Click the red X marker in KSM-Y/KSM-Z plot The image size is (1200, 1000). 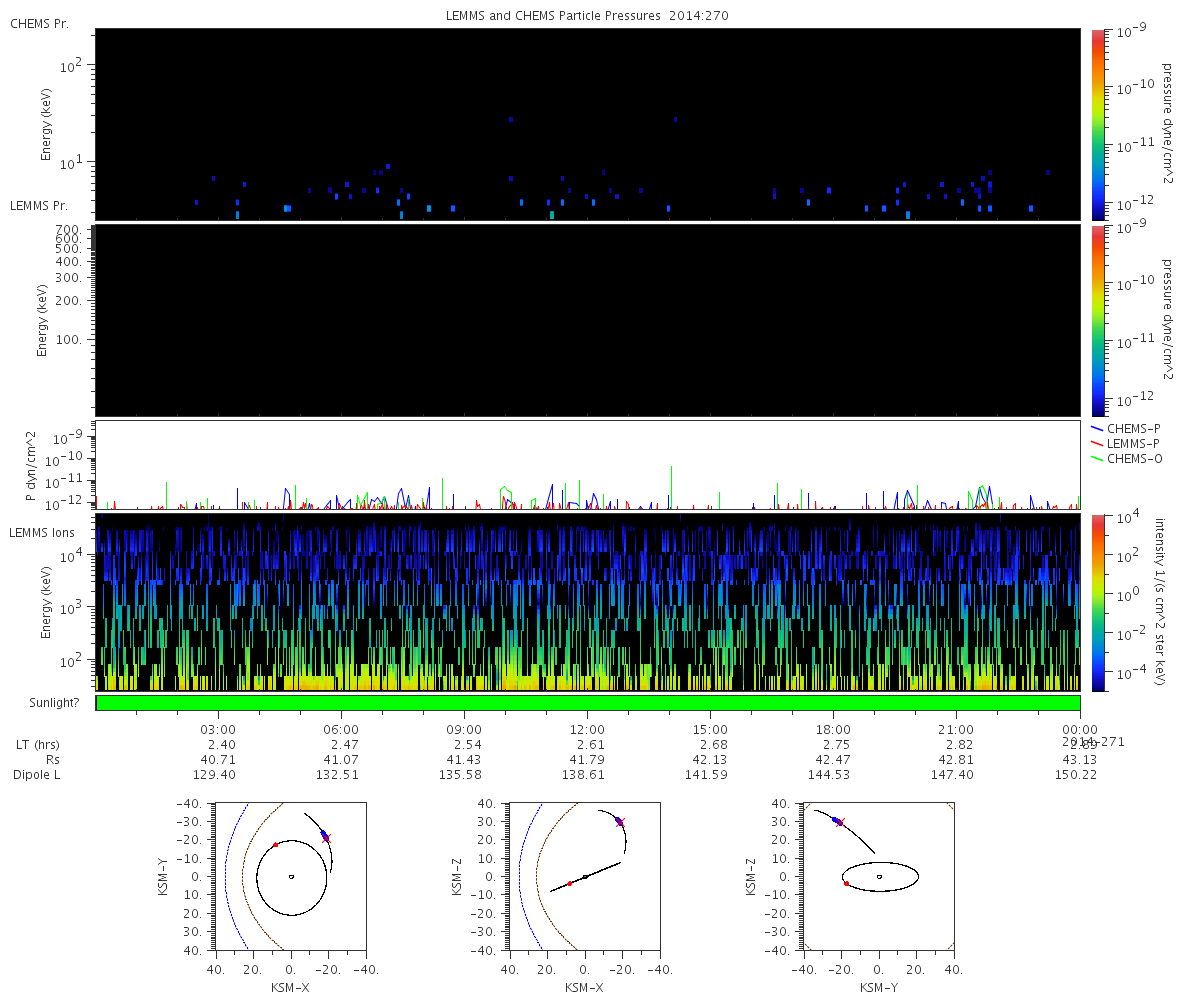[x=840, y=823]
